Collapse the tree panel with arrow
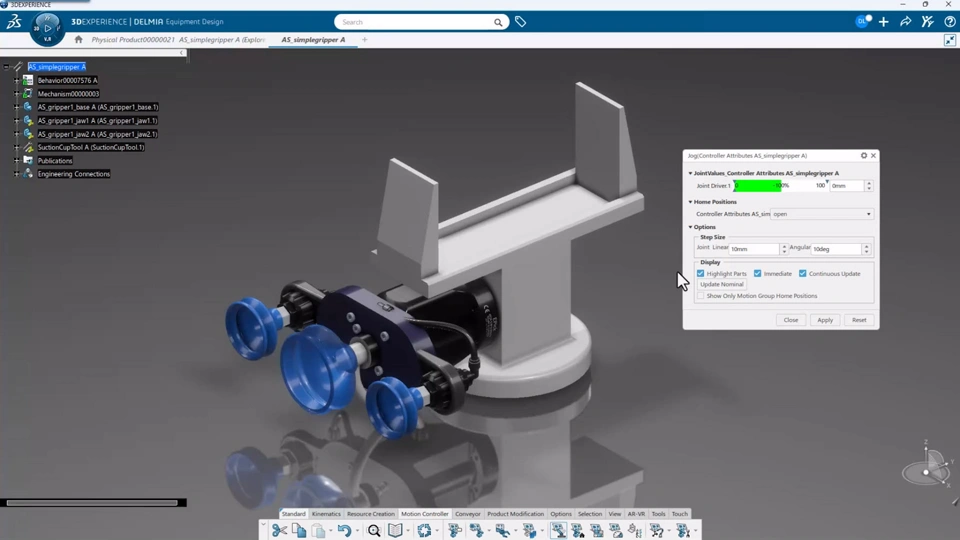Screen dimensions: 960x540 [x=181, y=53]
